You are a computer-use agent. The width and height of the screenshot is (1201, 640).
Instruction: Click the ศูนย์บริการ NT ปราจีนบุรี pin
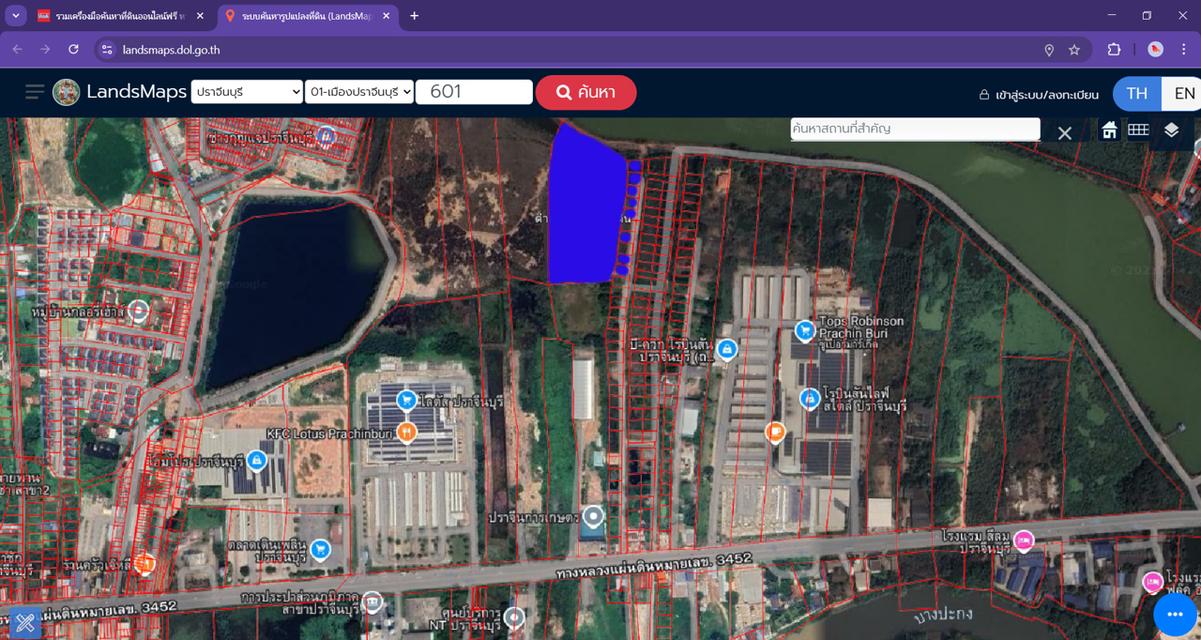[x=514, y=617]
